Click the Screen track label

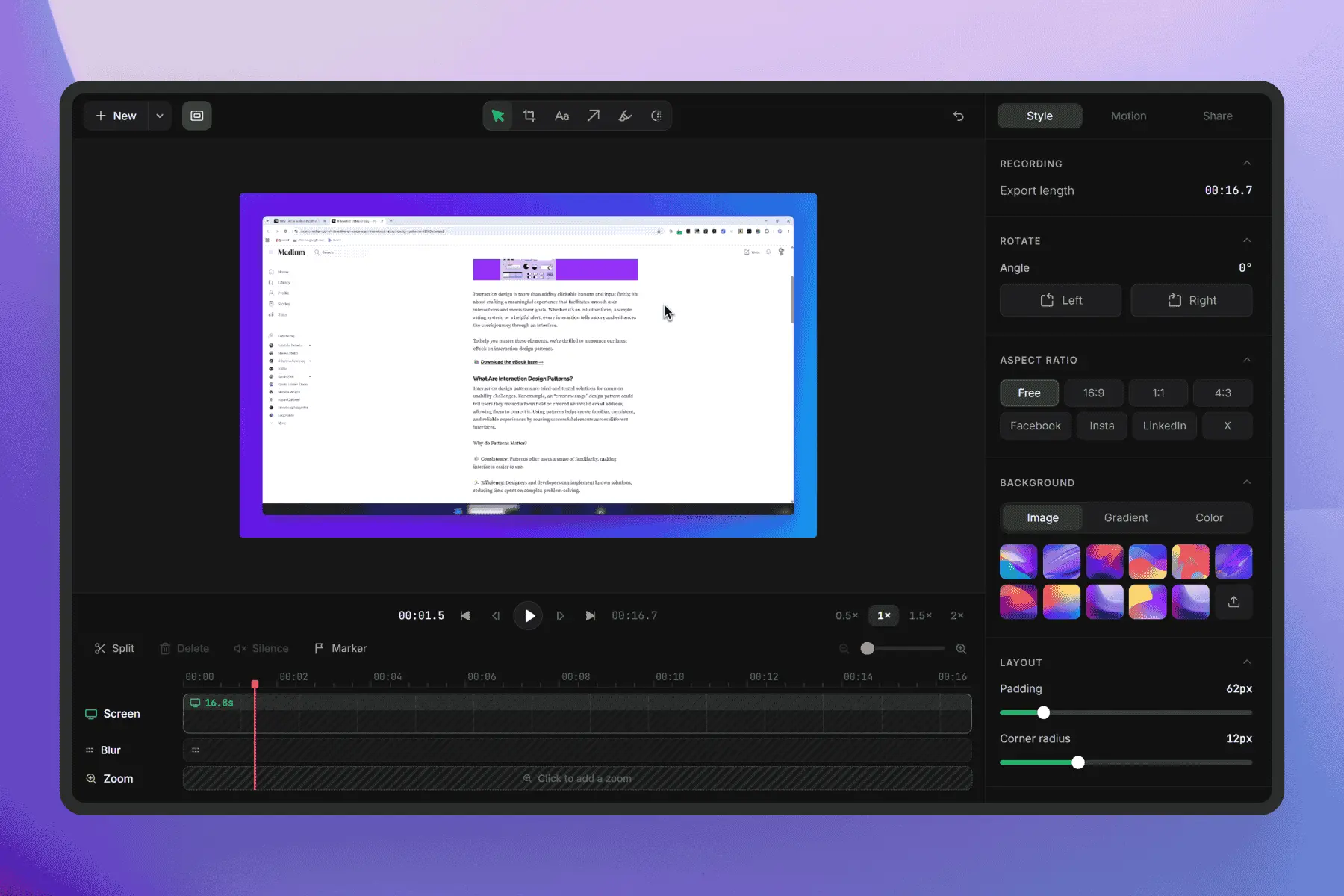(113, 714)
